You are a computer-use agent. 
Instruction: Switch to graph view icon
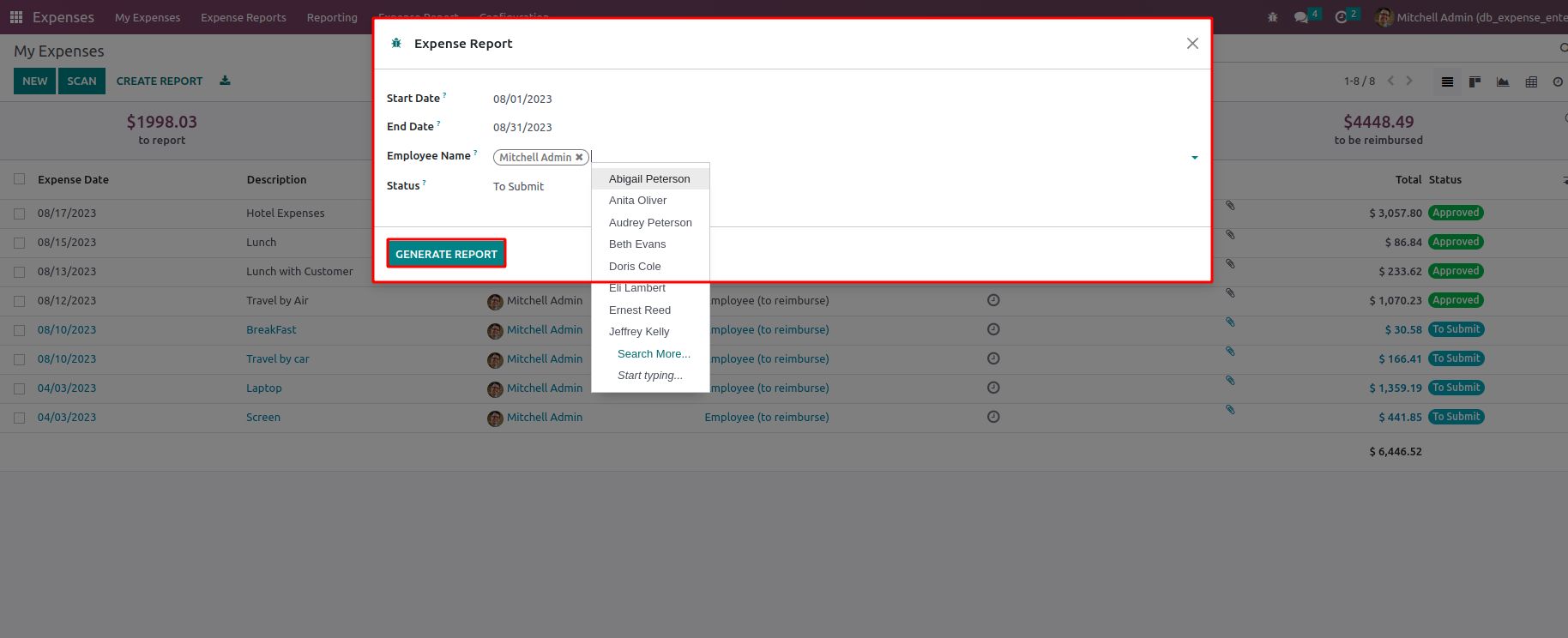(x=1503, y=81)
